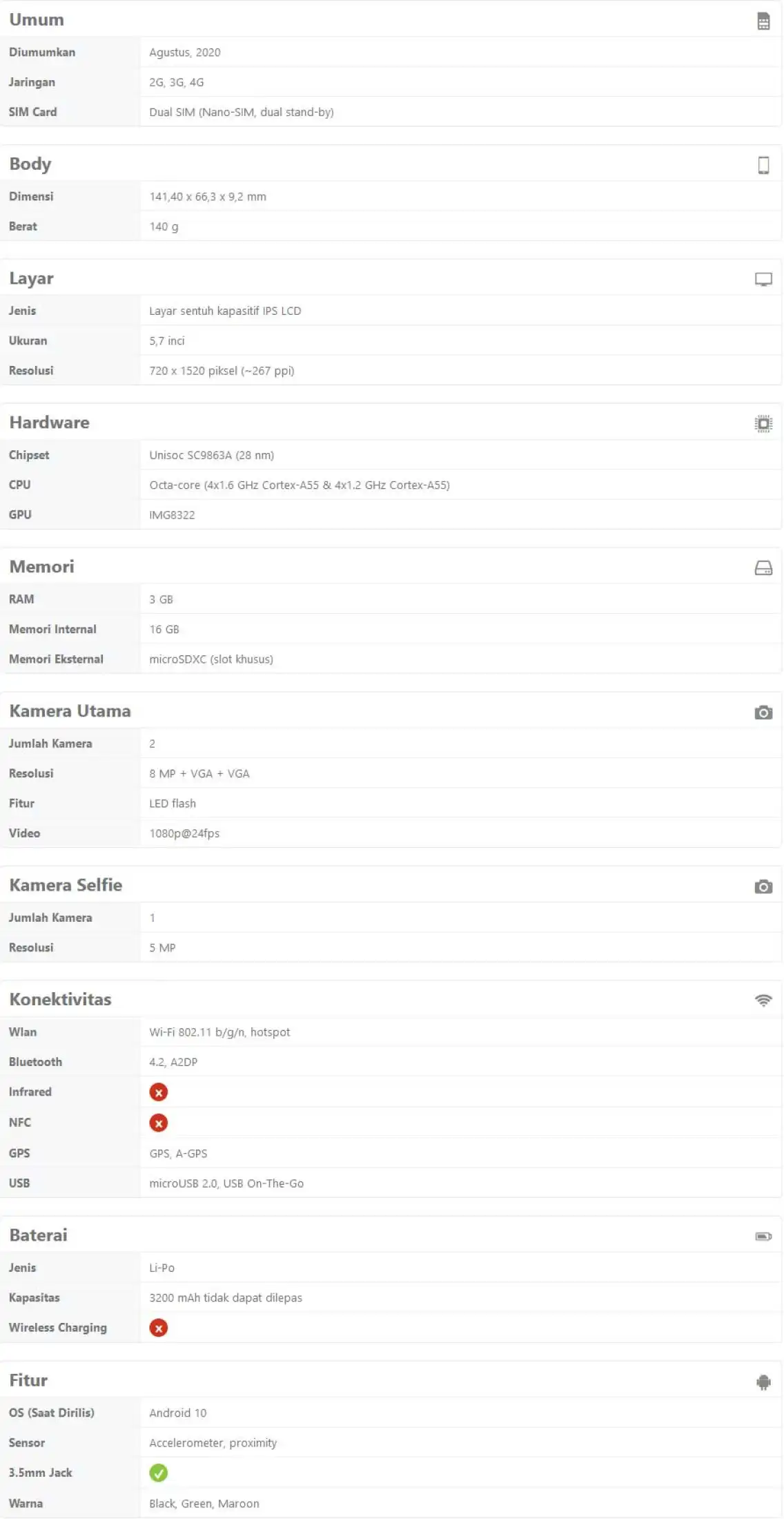Click the Black, Green, Maroon color text

pos(204,1503)
